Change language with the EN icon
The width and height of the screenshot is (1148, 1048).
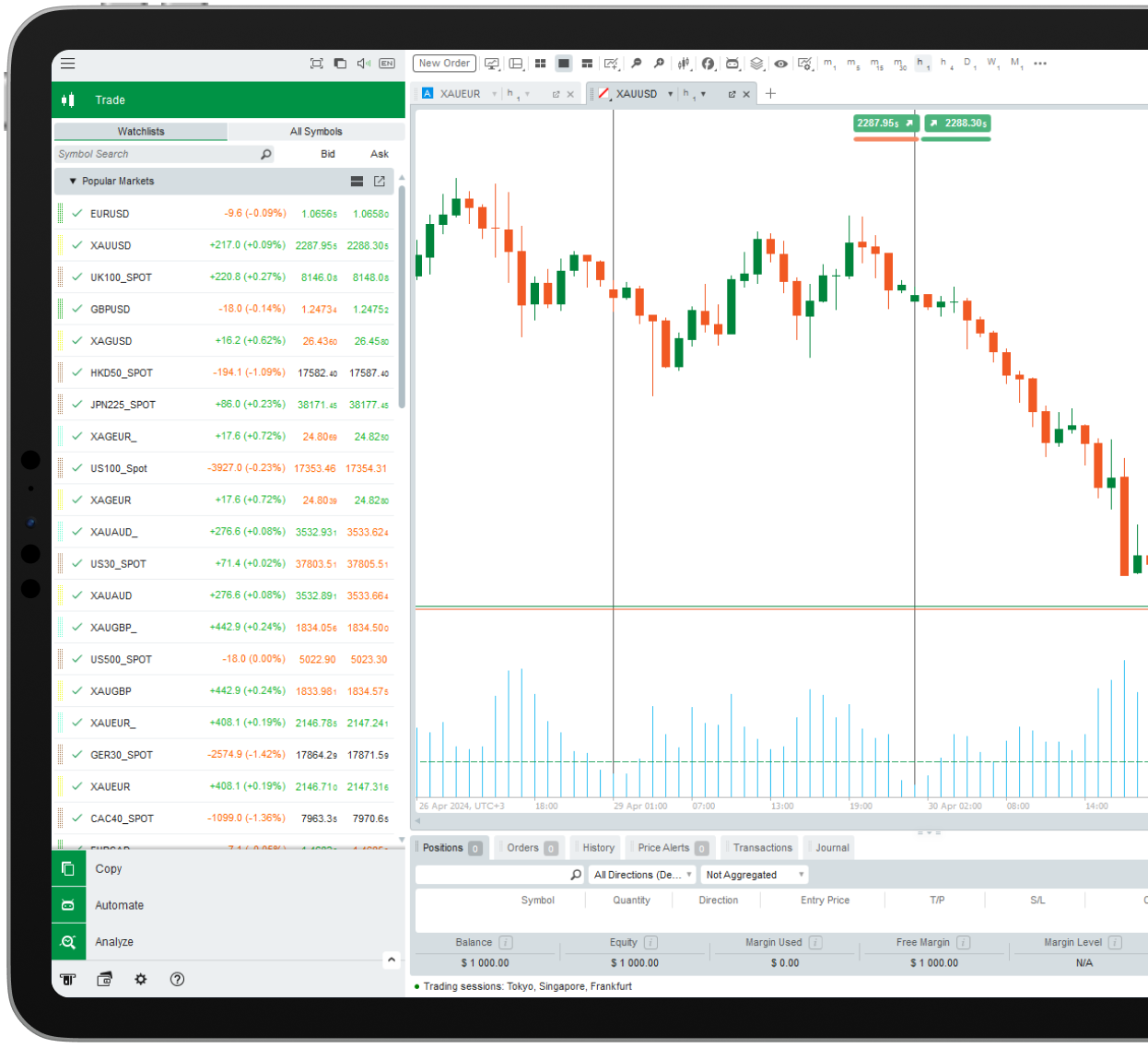tap(387, 64)
